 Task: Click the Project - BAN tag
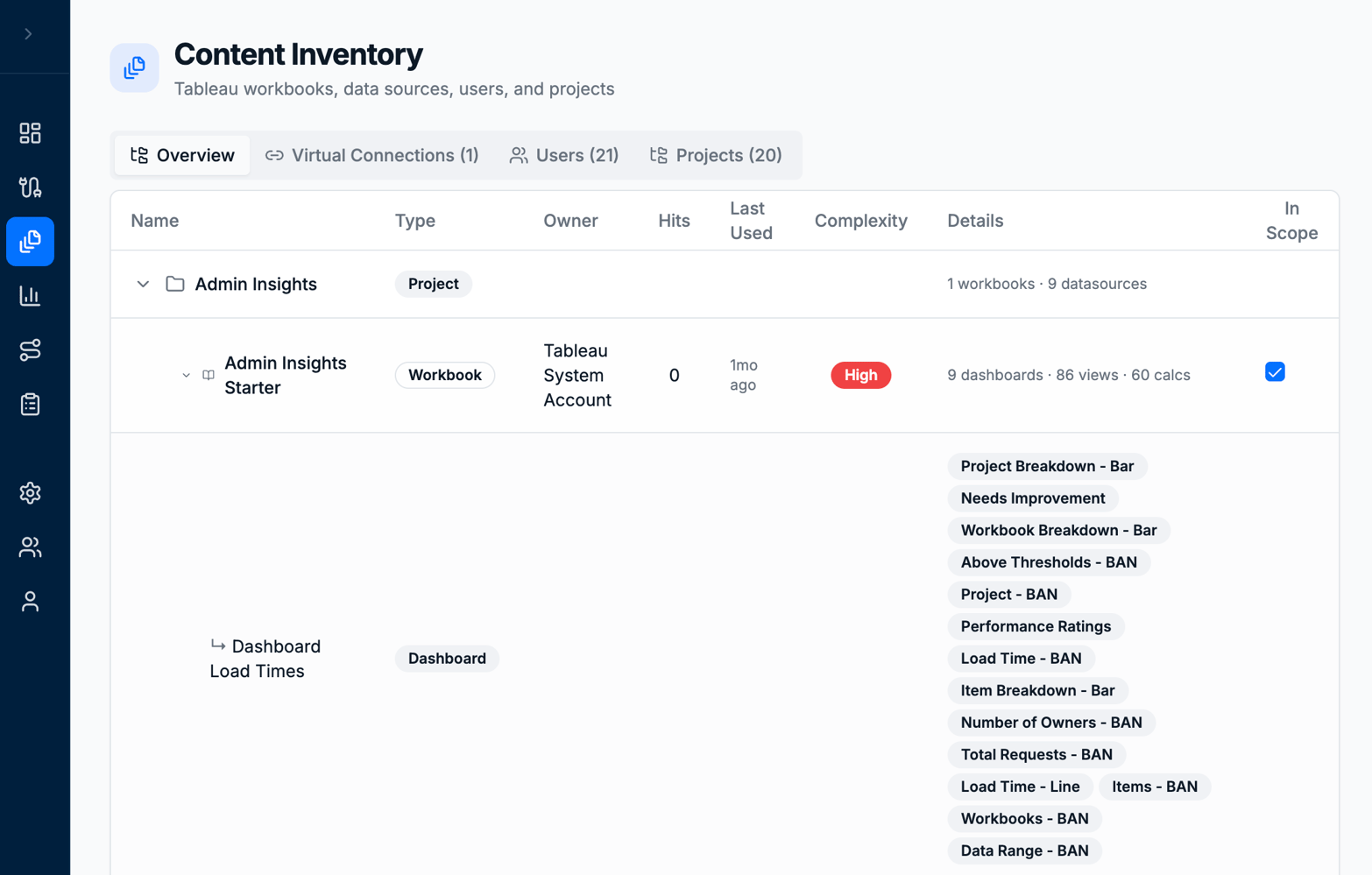pyautogui.click(x=1009, y=595)
